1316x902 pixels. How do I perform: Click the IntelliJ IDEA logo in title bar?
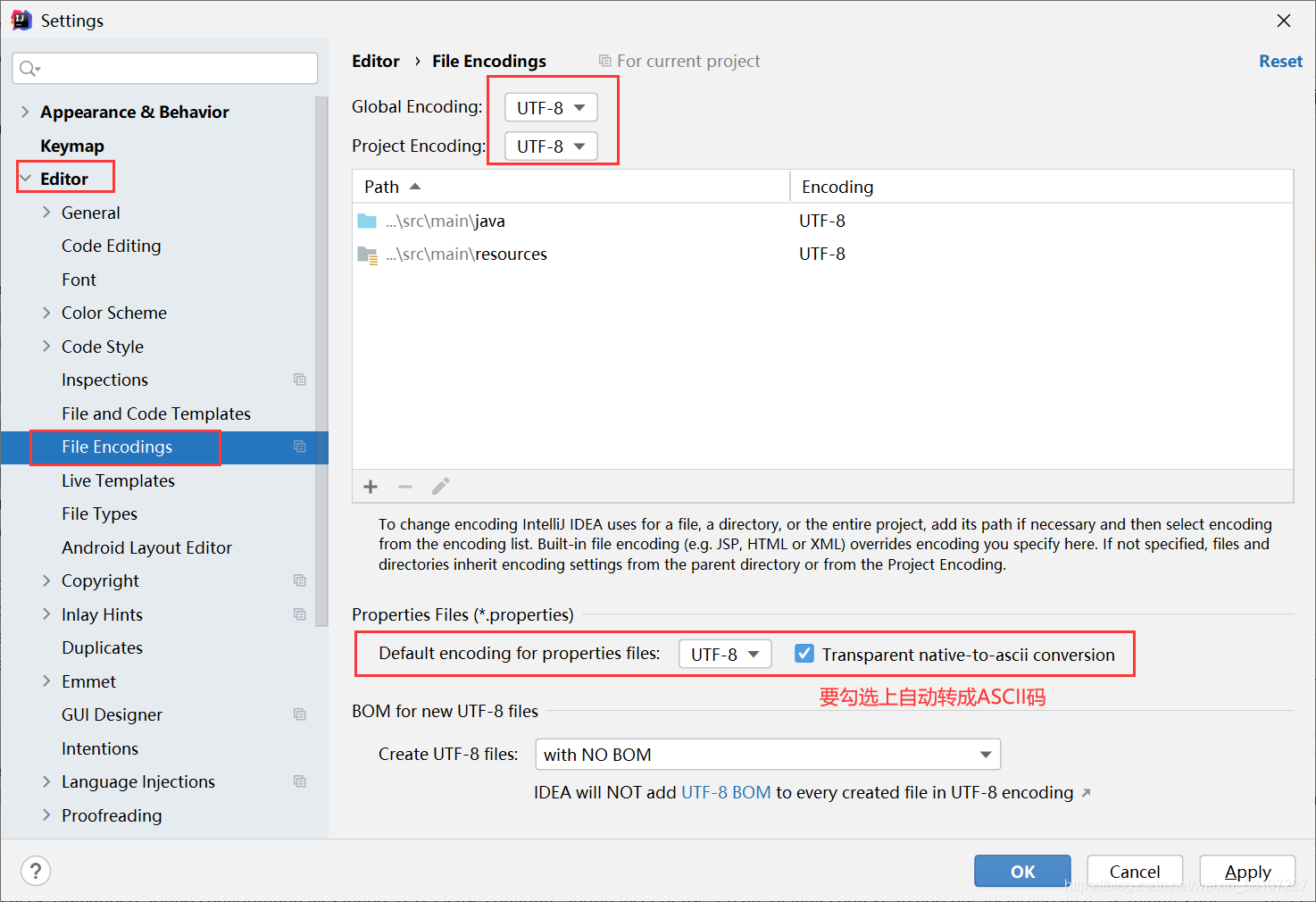(21, 20)
